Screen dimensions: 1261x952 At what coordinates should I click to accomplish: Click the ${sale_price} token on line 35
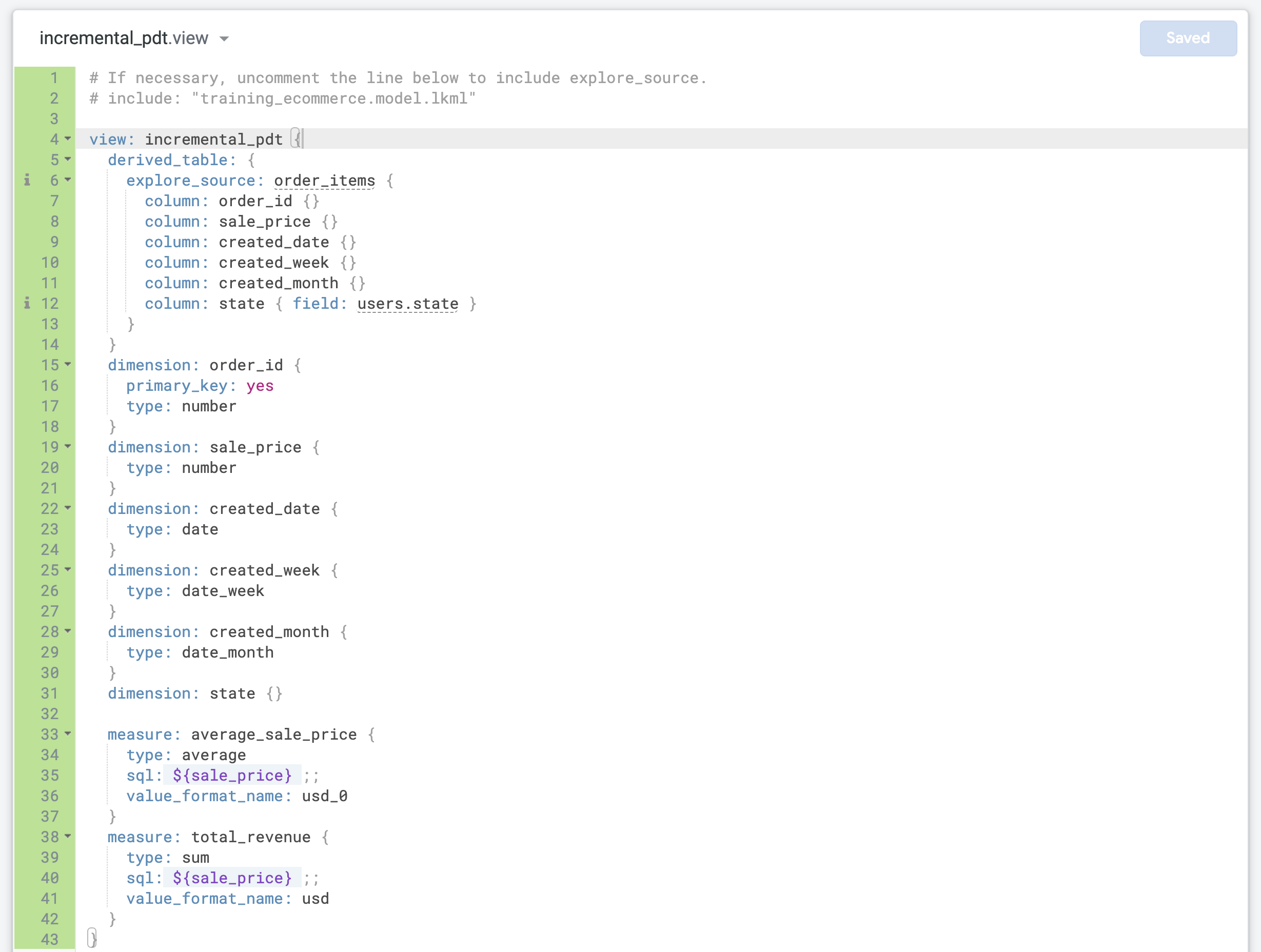pos(231,775)
